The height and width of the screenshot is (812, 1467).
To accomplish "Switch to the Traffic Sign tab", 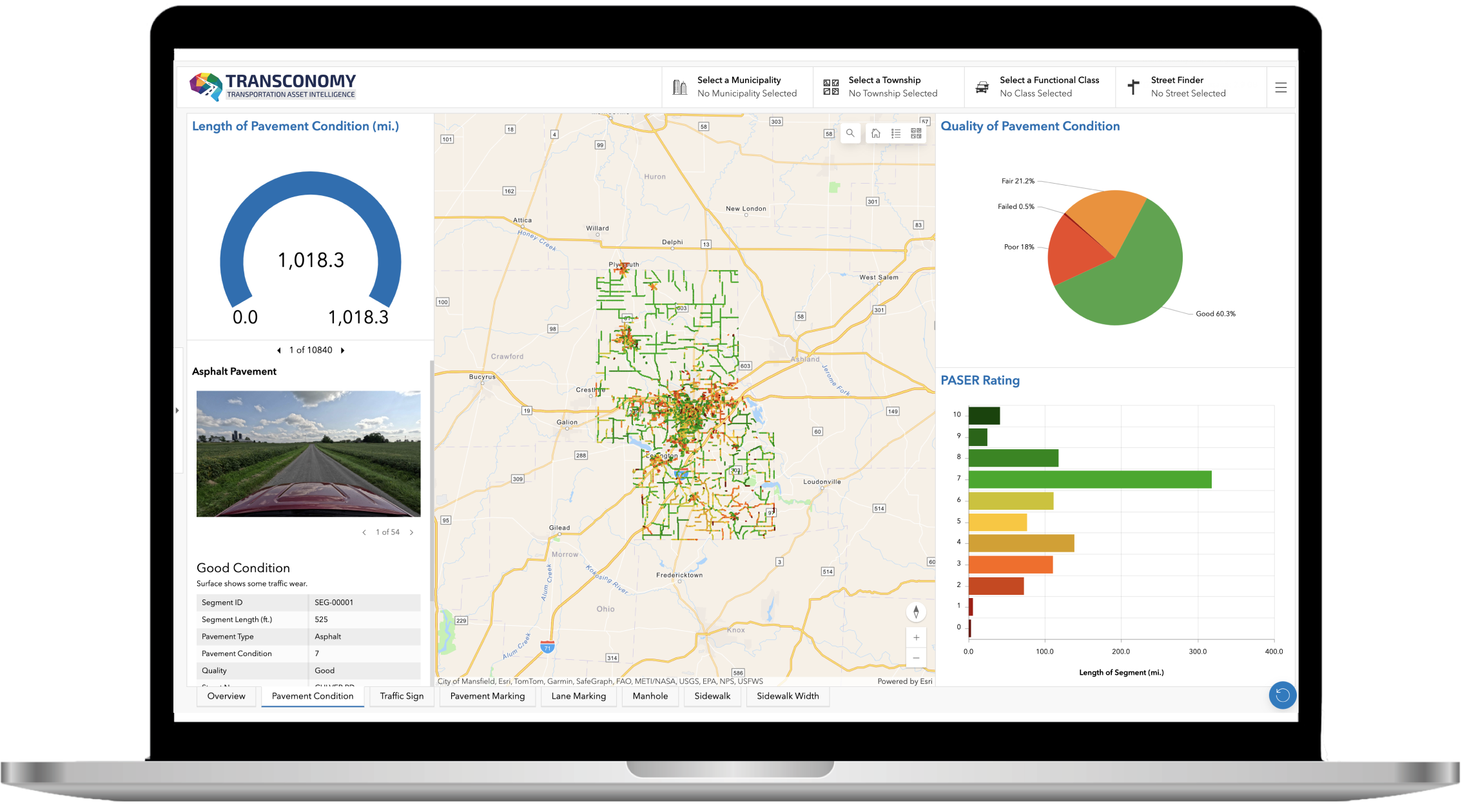I will click(401, 696).
